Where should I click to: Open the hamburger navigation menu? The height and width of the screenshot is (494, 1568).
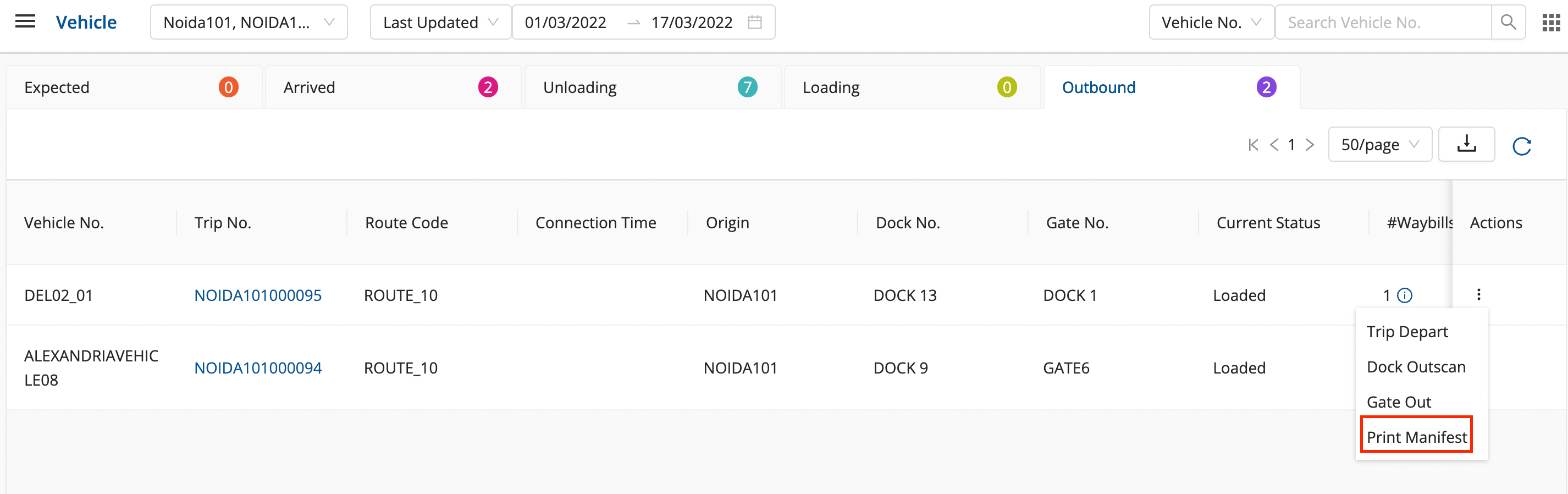[25, 22]
